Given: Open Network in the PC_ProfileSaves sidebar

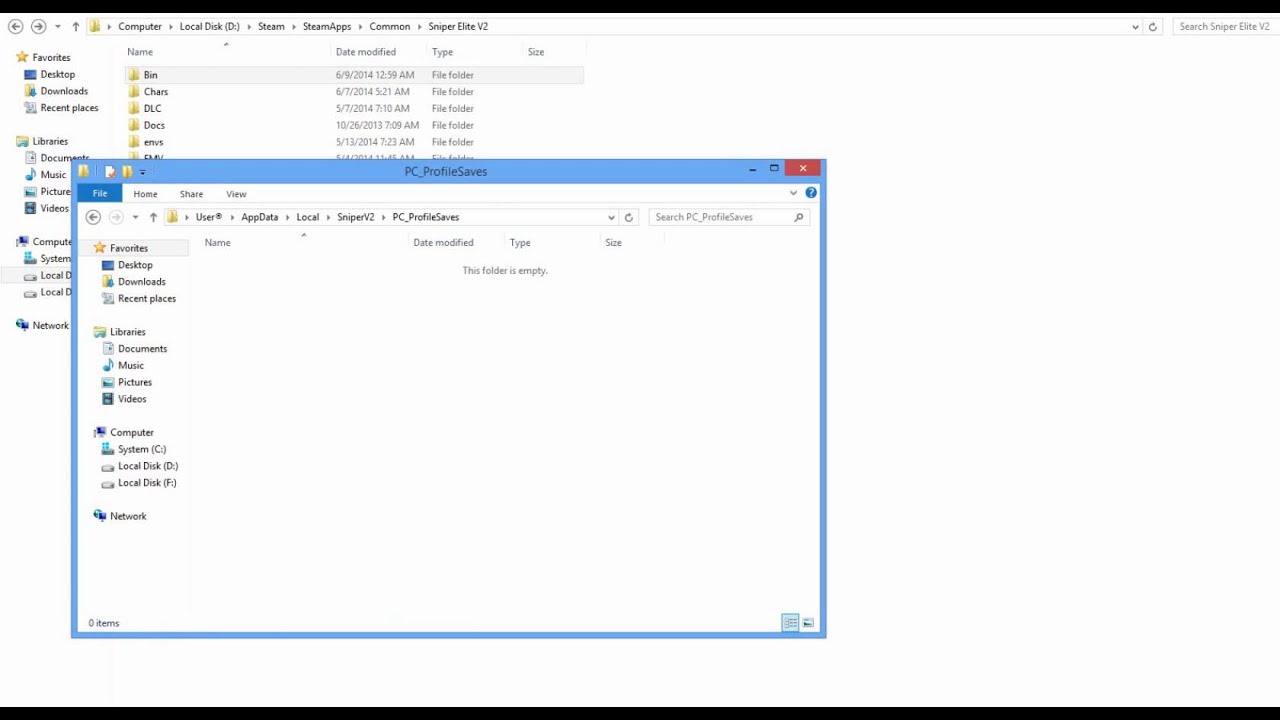Looking at the screenshot, I should (x=128, y=516).
